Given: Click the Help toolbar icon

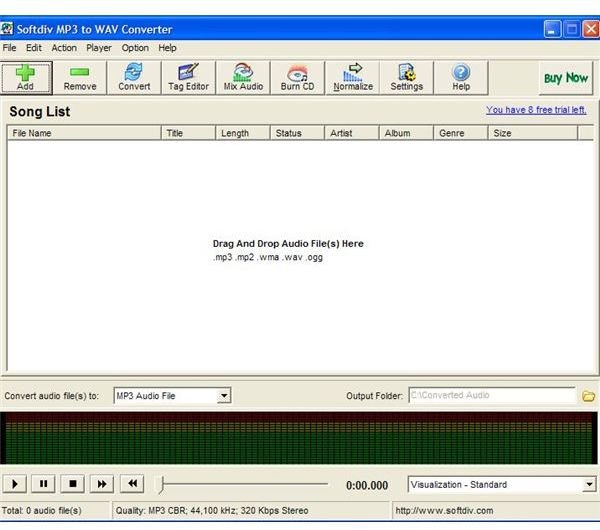Looking at the screenshot, I should pos(461,78).
